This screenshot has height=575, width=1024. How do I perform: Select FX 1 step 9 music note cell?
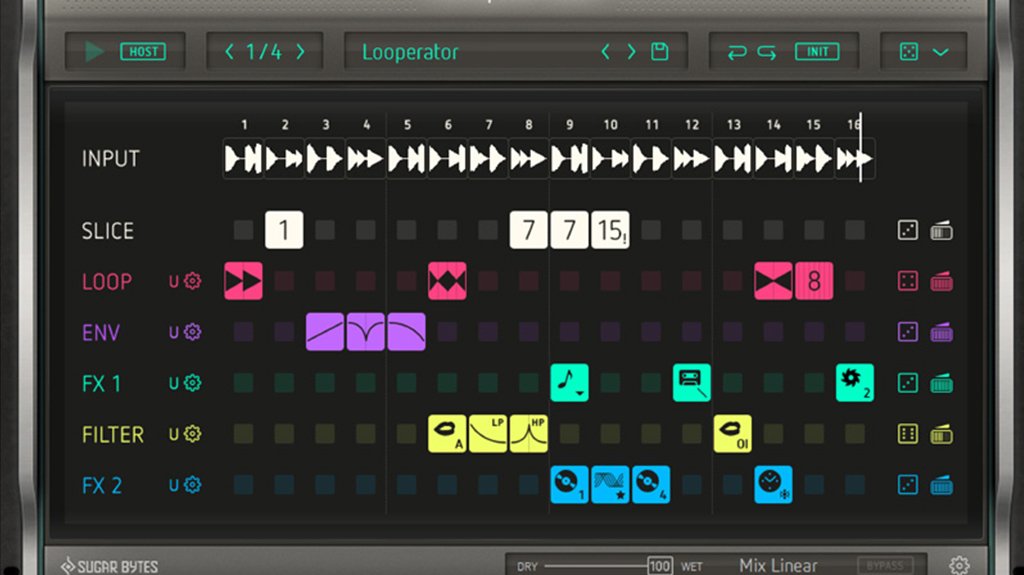[x=569, y=383]
